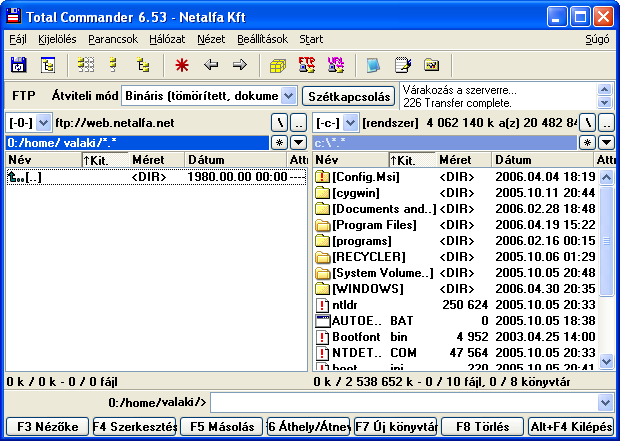The width and height of the screenshot is (620, 441).
Task: Click the pack files yellow box icon
Action: pos(278,65)
